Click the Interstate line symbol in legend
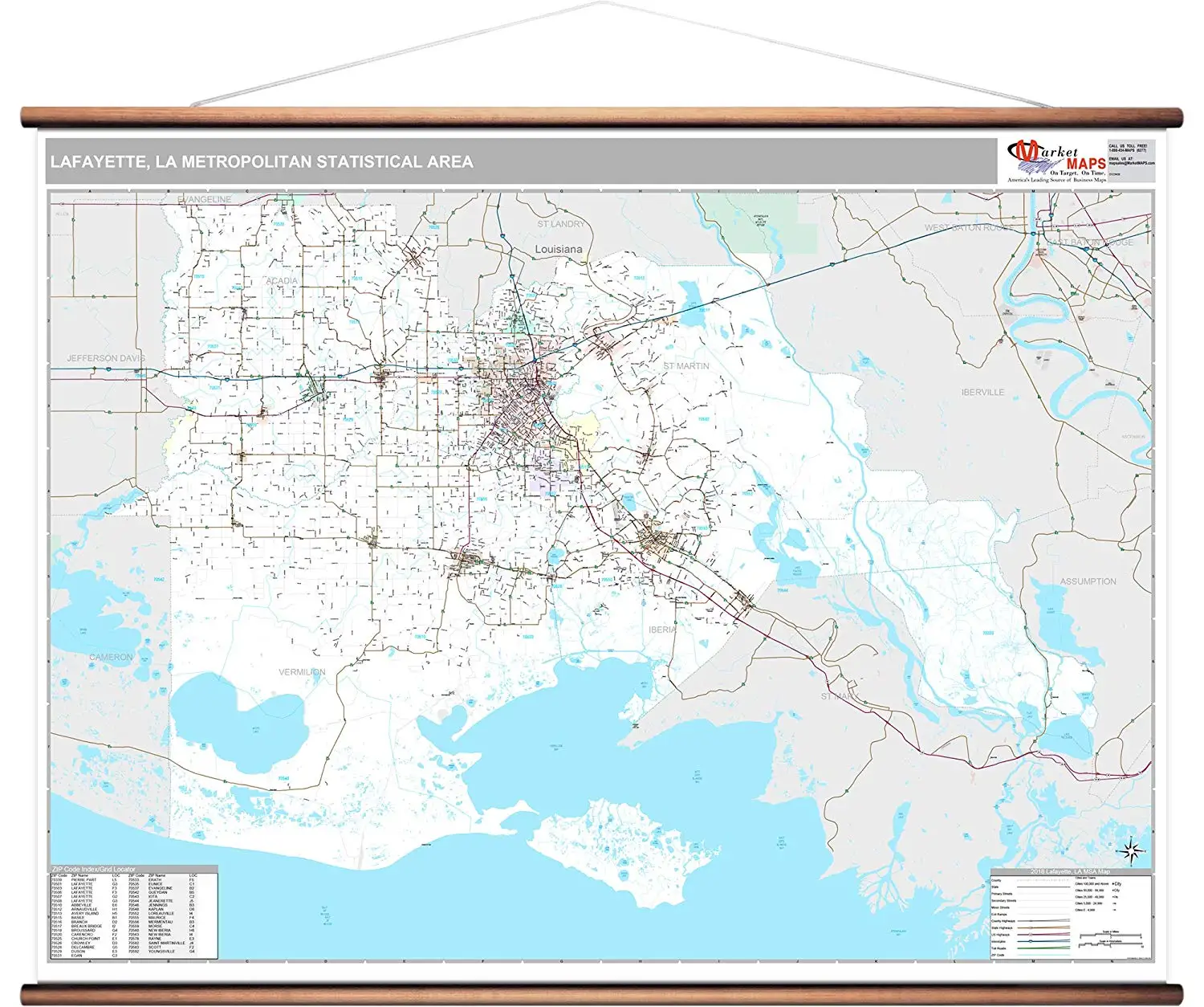This screenshot has width=1204, height=1007. (1043, 941)
